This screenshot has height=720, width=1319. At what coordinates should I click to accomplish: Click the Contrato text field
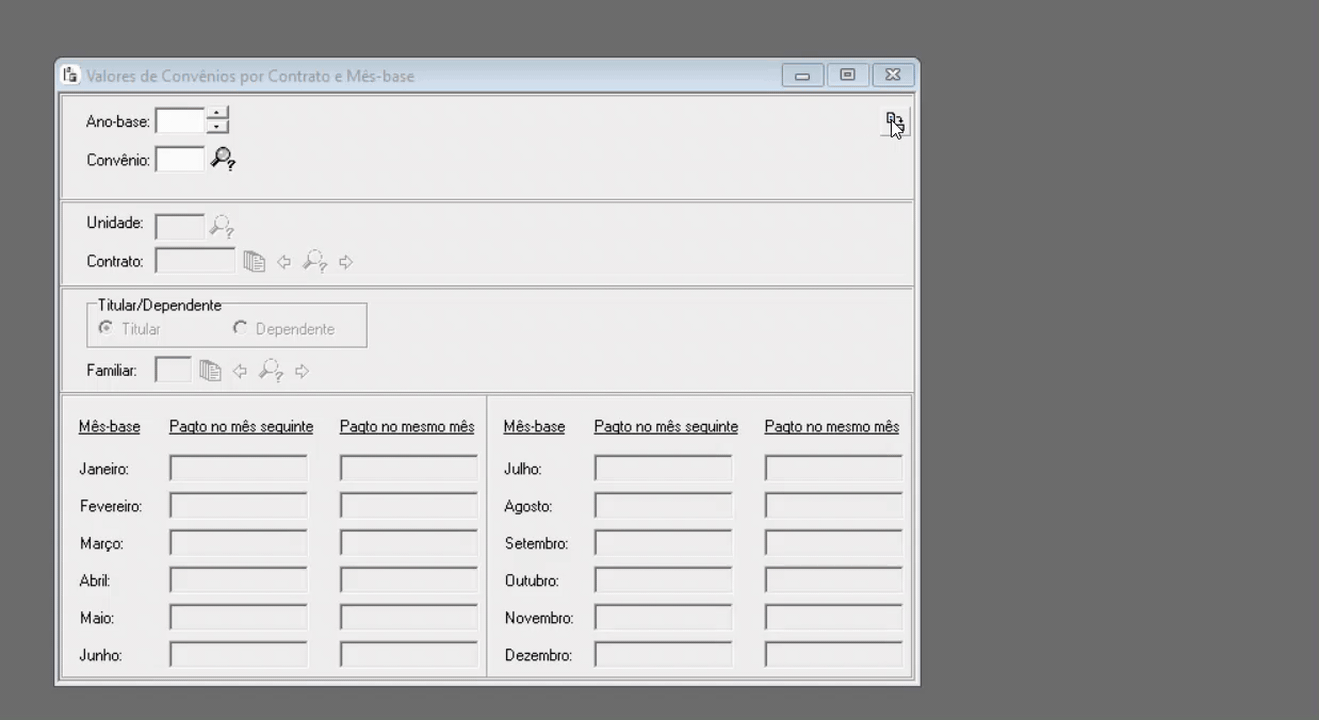(193, 259)
